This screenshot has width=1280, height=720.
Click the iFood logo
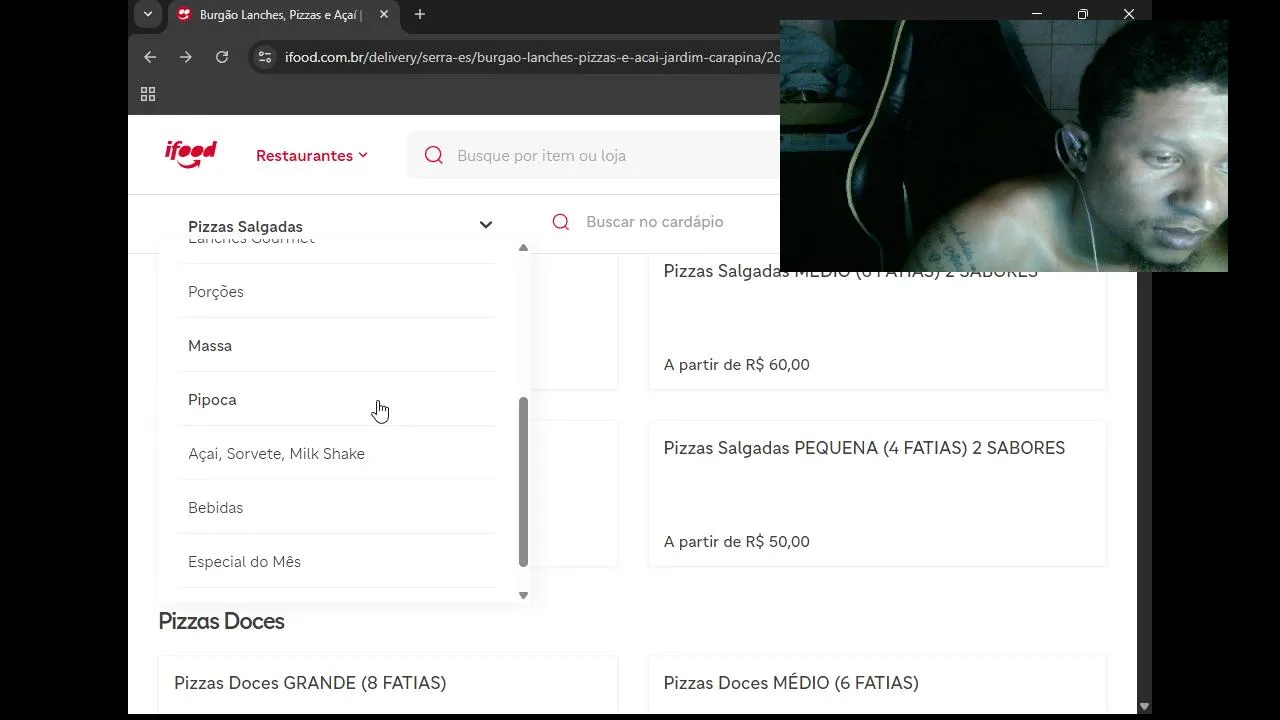[191, 154]
